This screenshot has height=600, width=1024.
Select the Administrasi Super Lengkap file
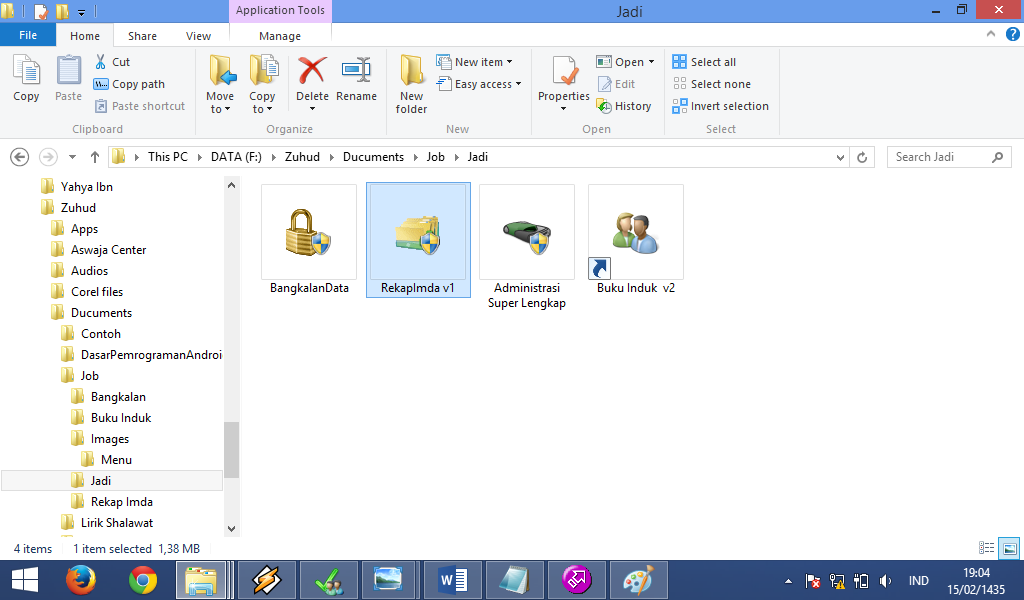[527, 247]
